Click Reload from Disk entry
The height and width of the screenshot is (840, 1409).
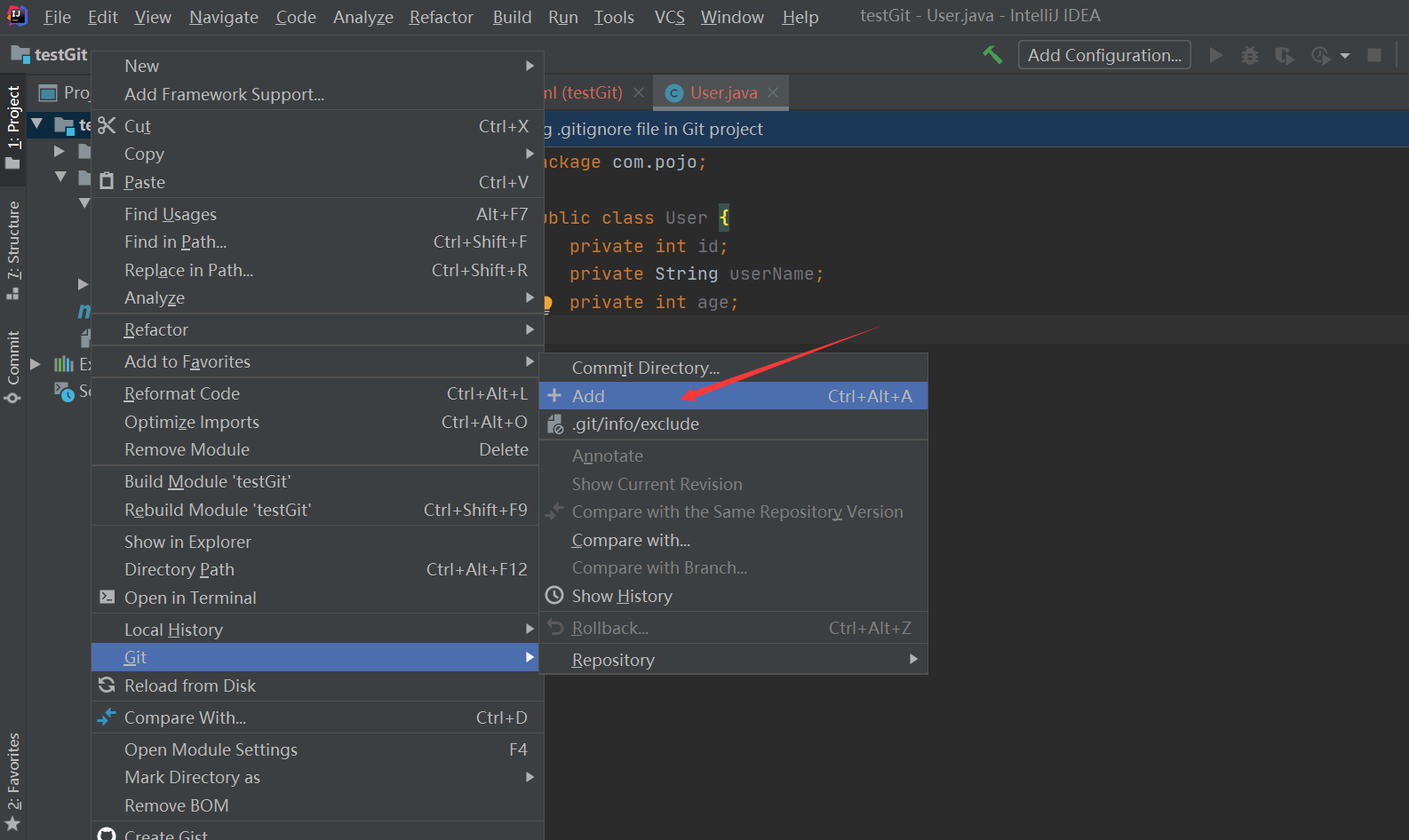(317, 685)
